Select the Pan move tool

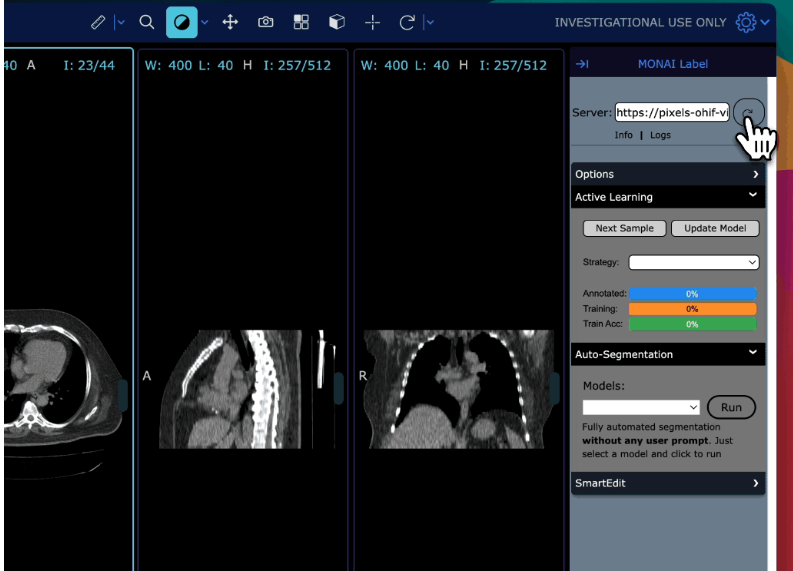(230, 22)
